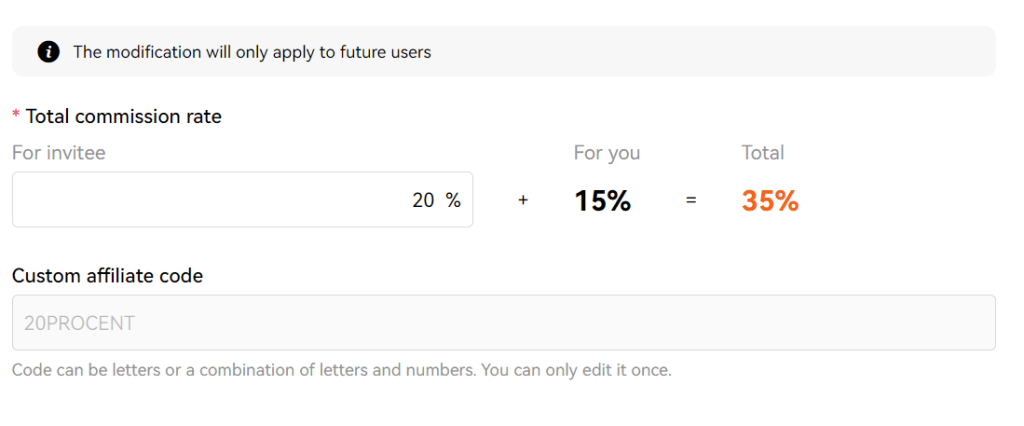Focus the For invitee commission input

(x=242, y=200)
